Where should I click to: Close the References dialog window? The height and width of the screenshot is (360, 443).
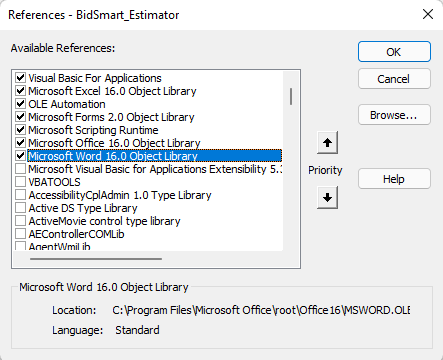coord(428,14)
